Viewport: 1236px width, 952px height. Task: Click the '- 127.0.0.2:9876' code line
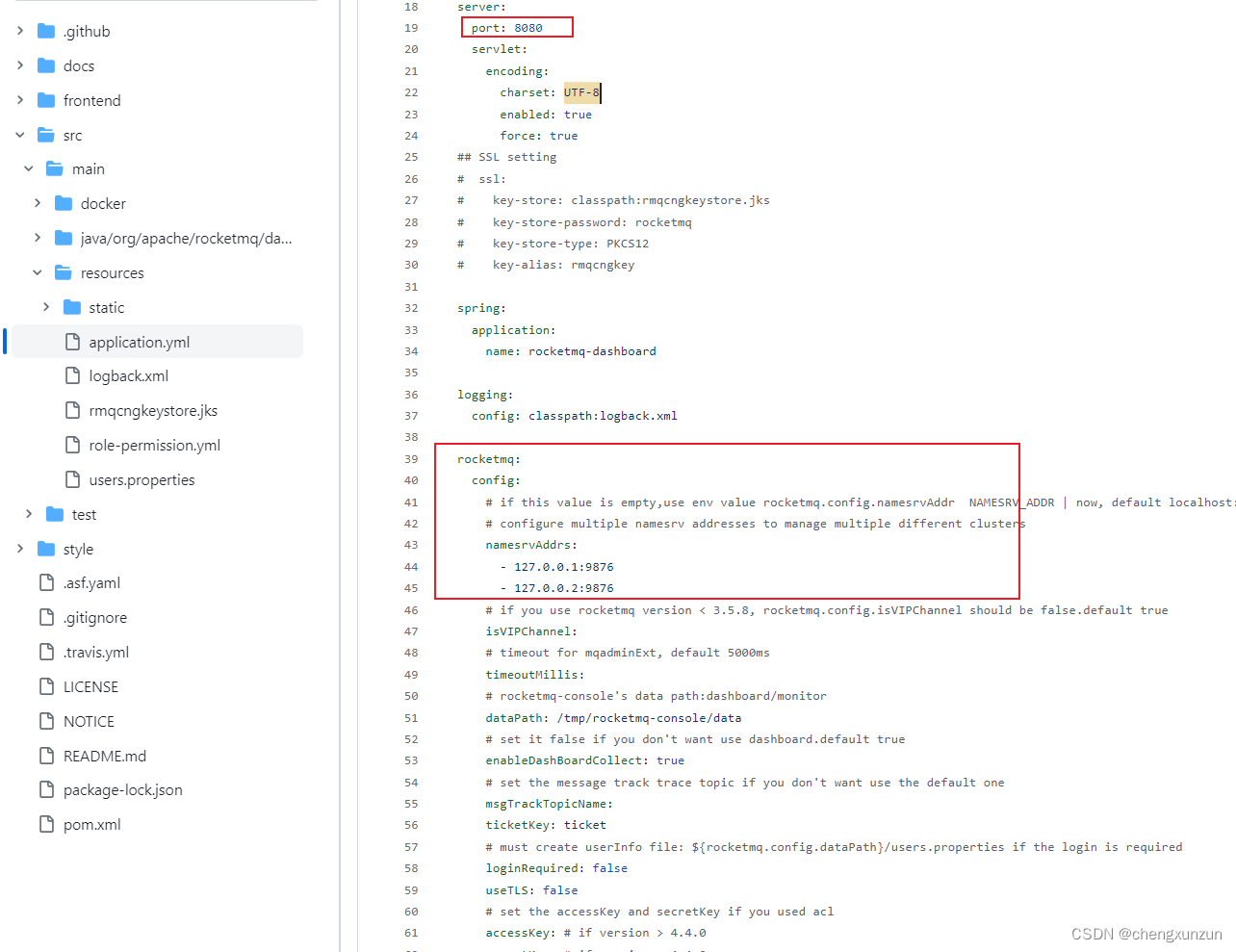(556, 588)
